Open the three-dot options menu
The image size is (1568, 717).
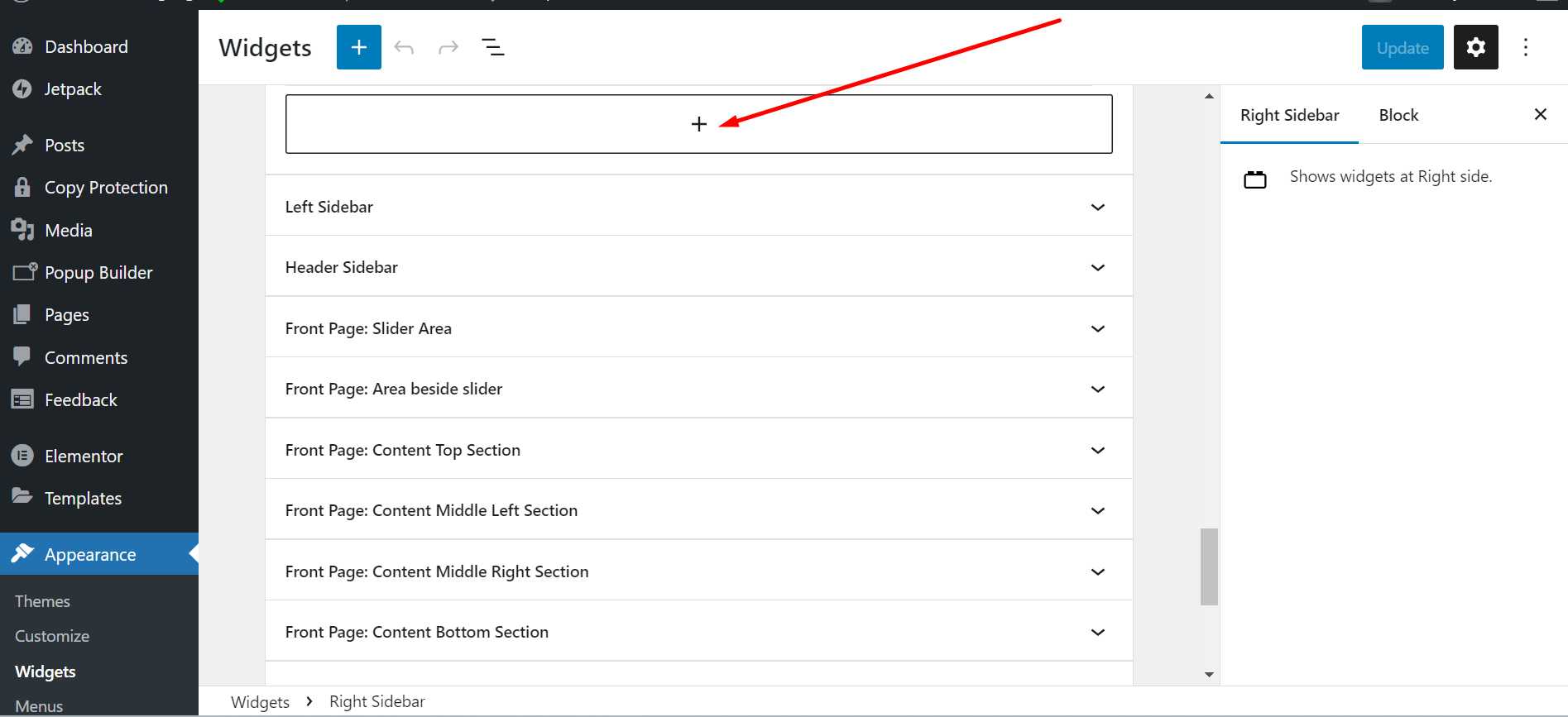point(1526,47)
